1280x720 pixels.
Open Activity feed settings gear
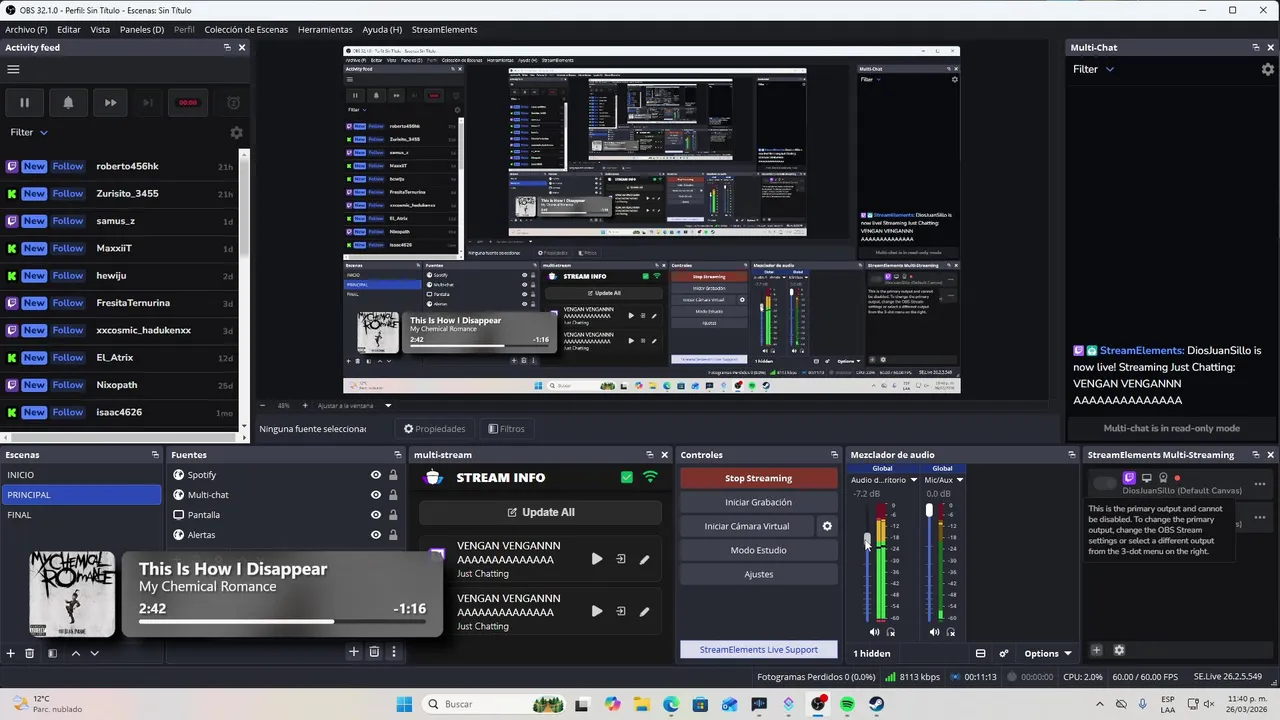pyautogui.click(x=236, y=133)
